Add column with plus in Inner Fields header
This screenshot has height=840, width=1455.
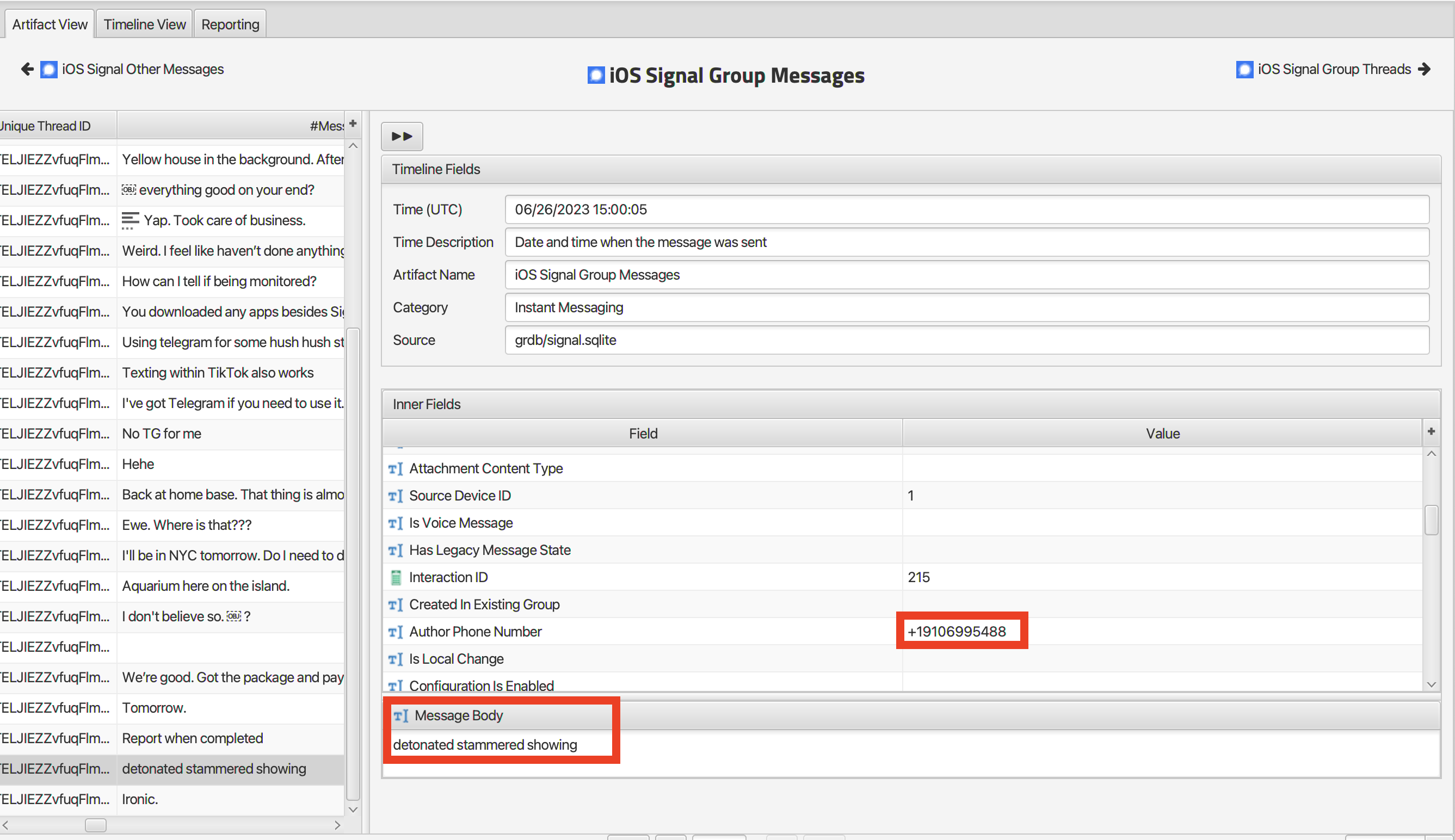[1432, 431]
